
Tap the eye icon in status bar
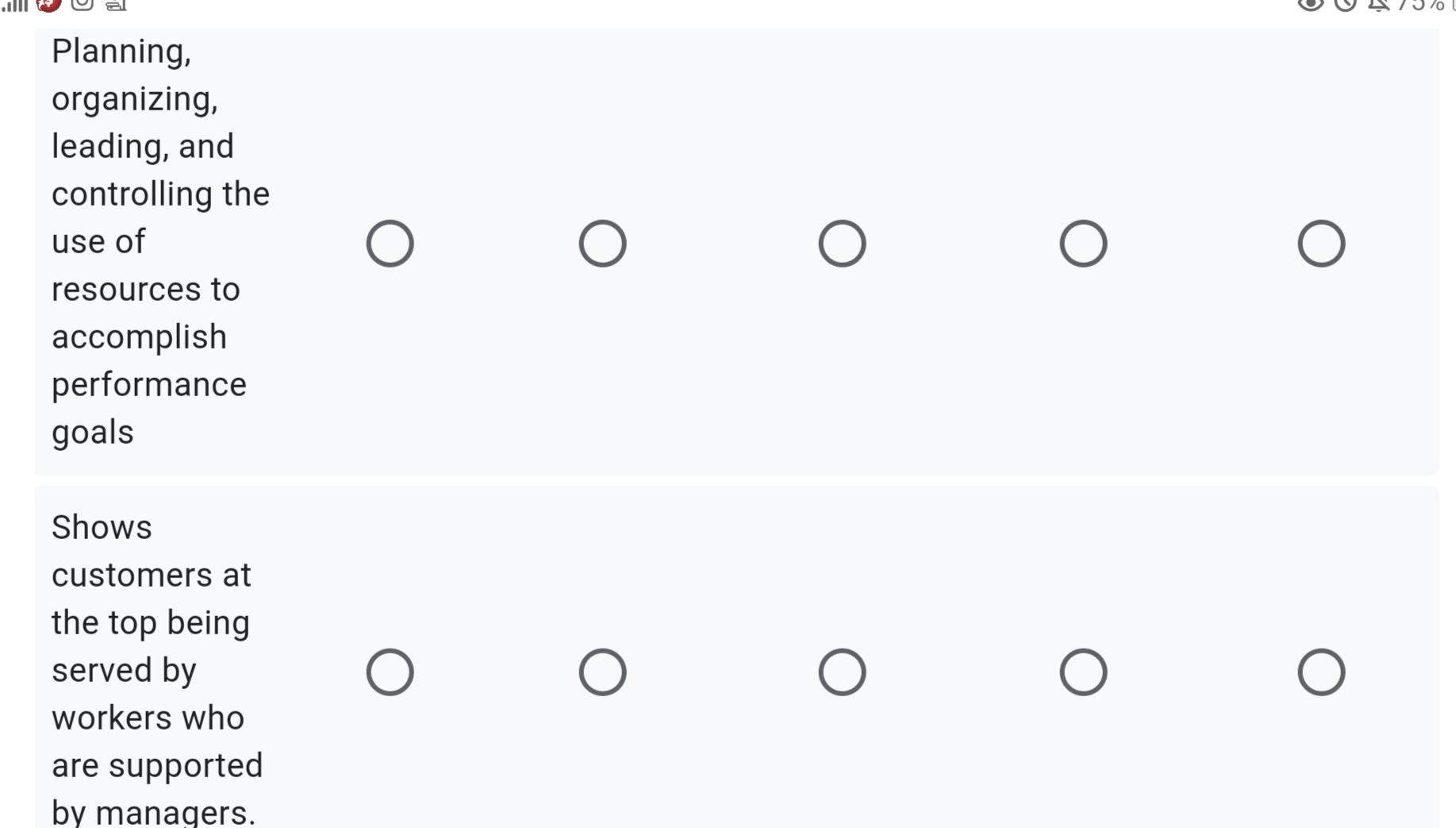point(1310,5)
